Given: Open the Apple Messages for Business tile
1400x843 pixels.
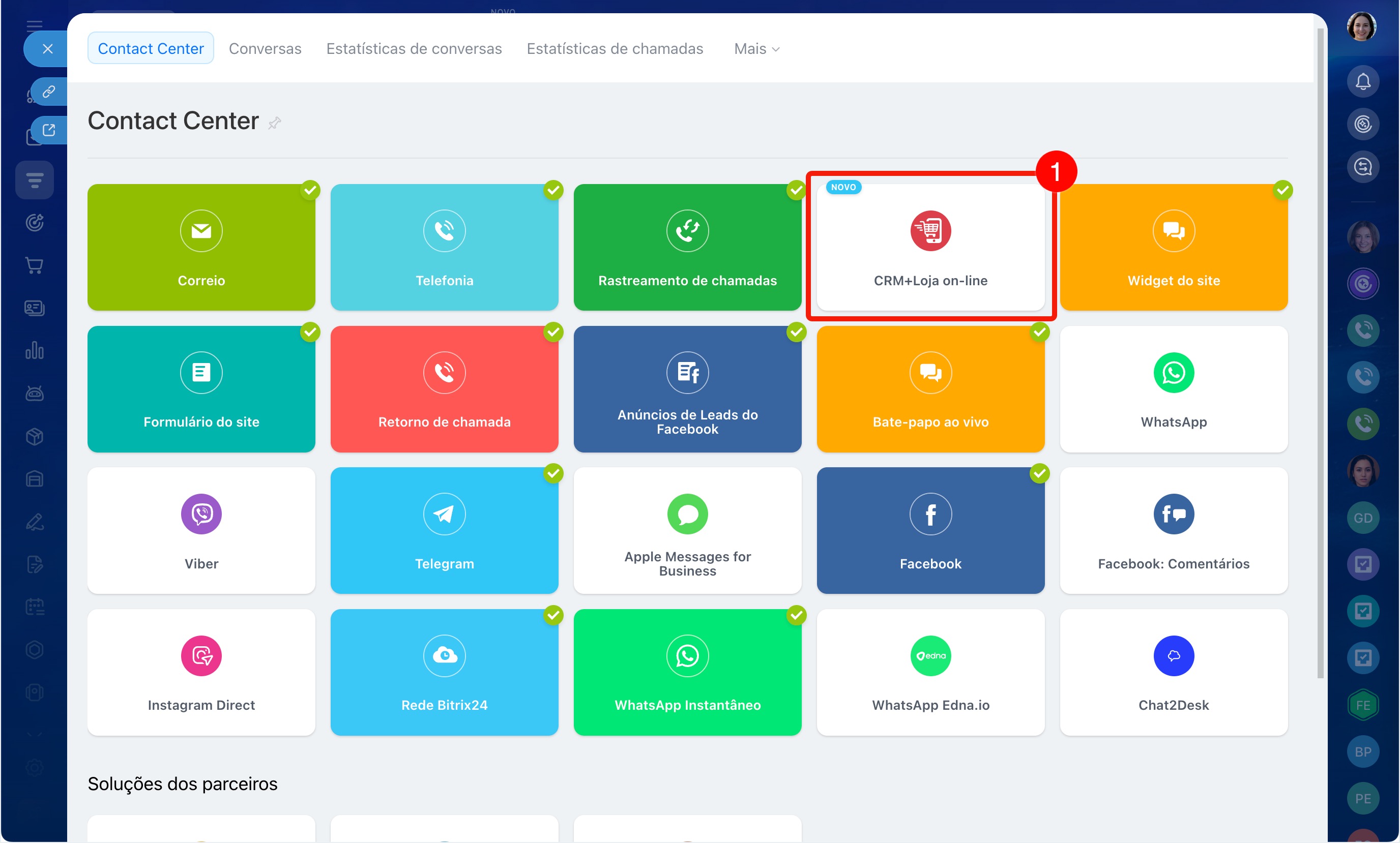Looking at the screenshot, I should pyautogui.click(x=687, y=531).
